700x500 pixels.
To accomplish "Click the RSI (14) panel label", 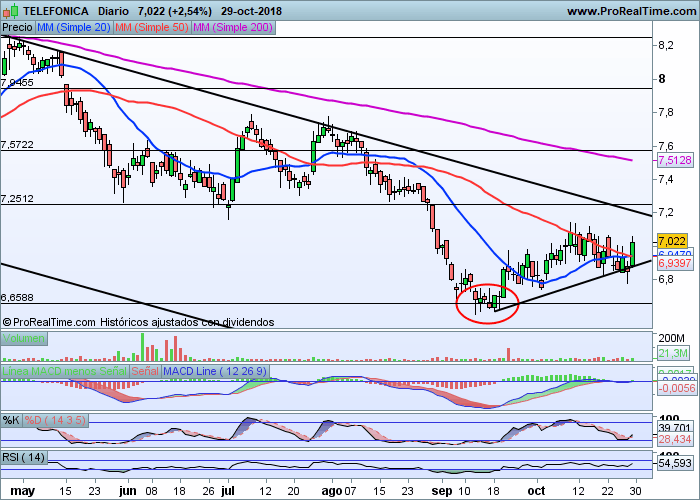I will coord(24,457).
